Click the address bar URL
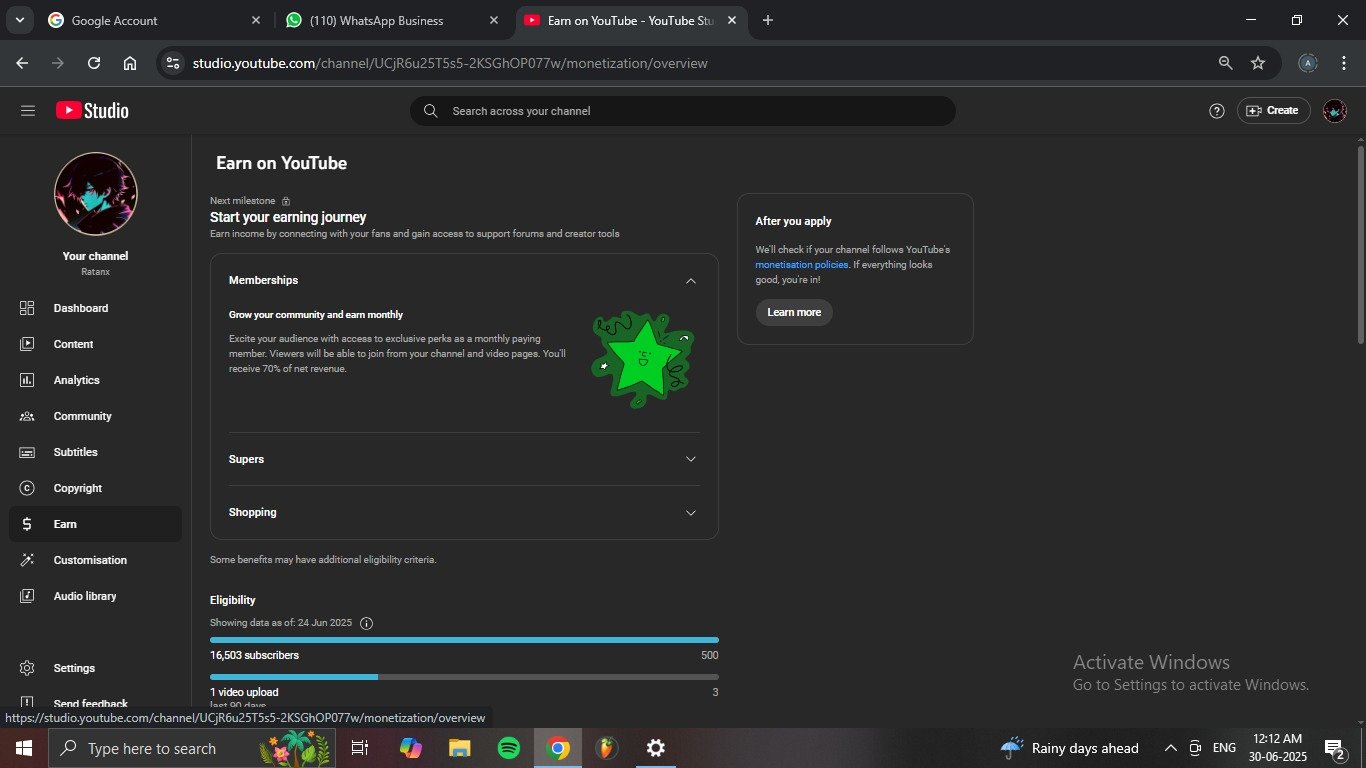 click(450, 63)
